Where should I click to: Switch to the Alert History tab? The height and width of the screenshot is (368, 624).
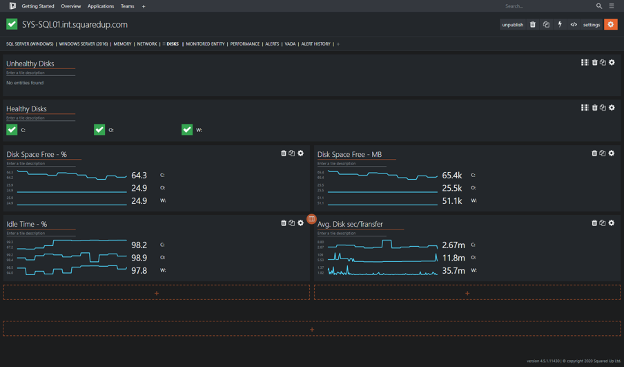click(316, 44)
